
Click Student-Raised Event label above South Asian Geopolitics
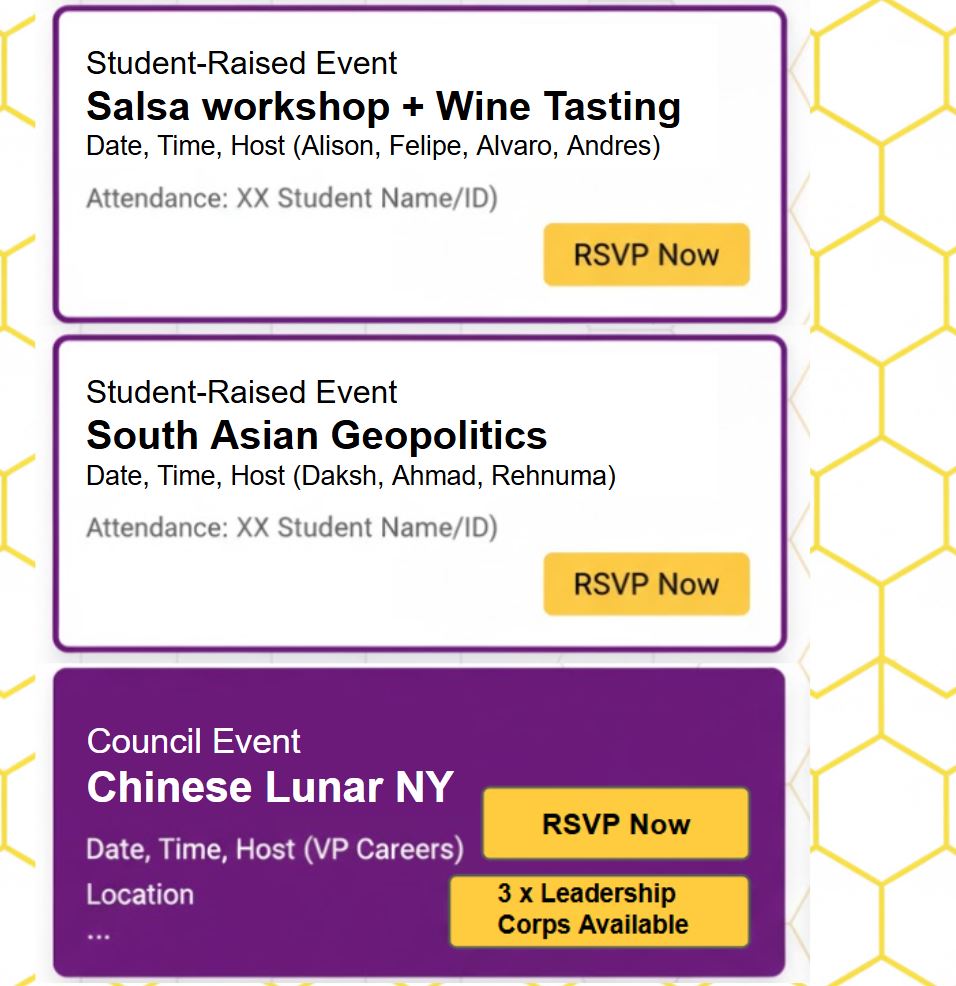tap(241, 392)
